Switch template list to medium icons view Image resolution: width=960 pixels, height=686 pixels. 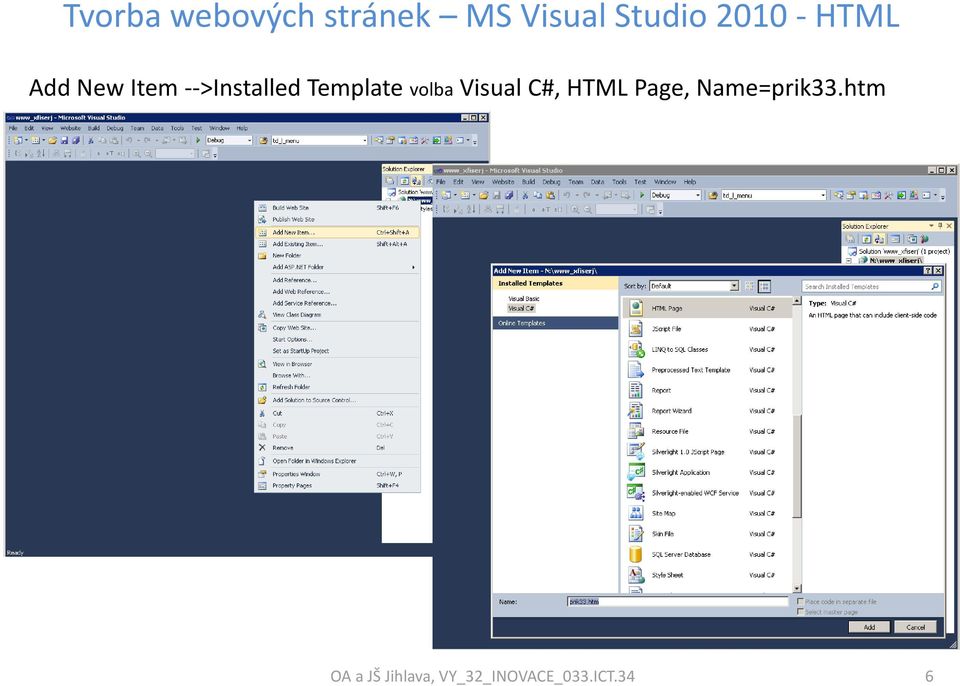tap(764, 286)
